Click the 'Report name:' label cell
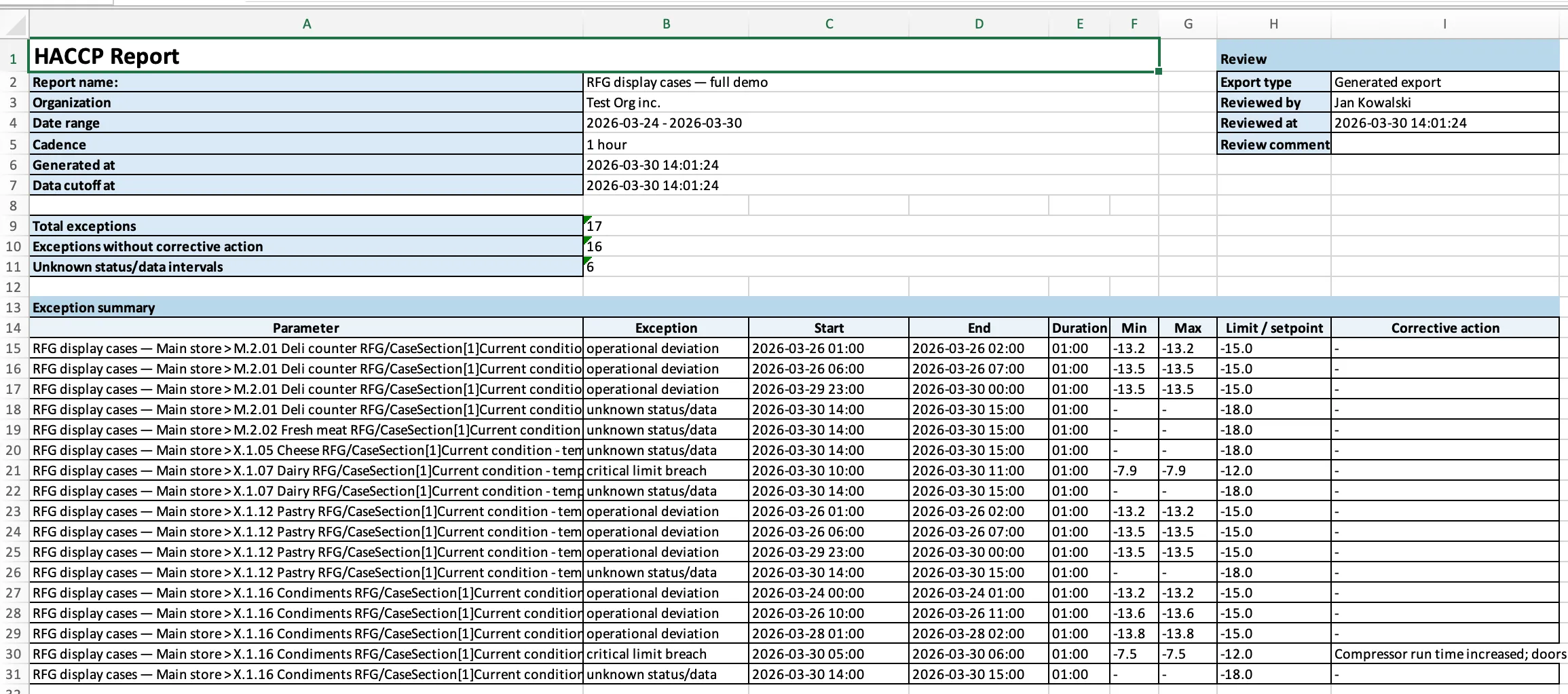1568x694 pixels. click(306, 82)
